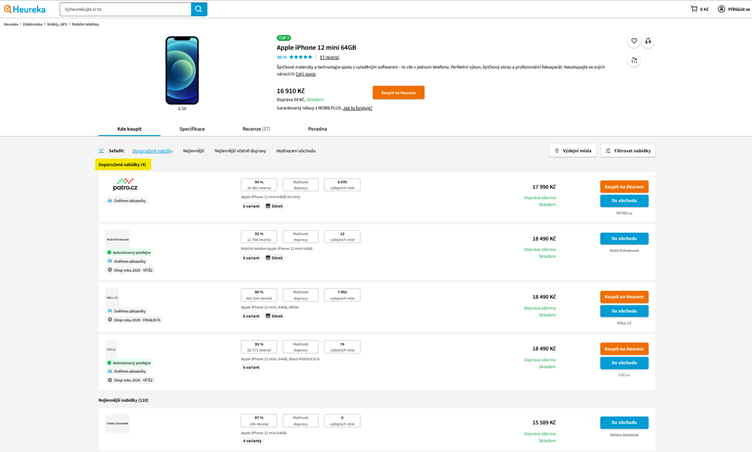Sort by Nejlevnější včetně dopravy
This screenshot has width=752, height=452.
(240, 151)
